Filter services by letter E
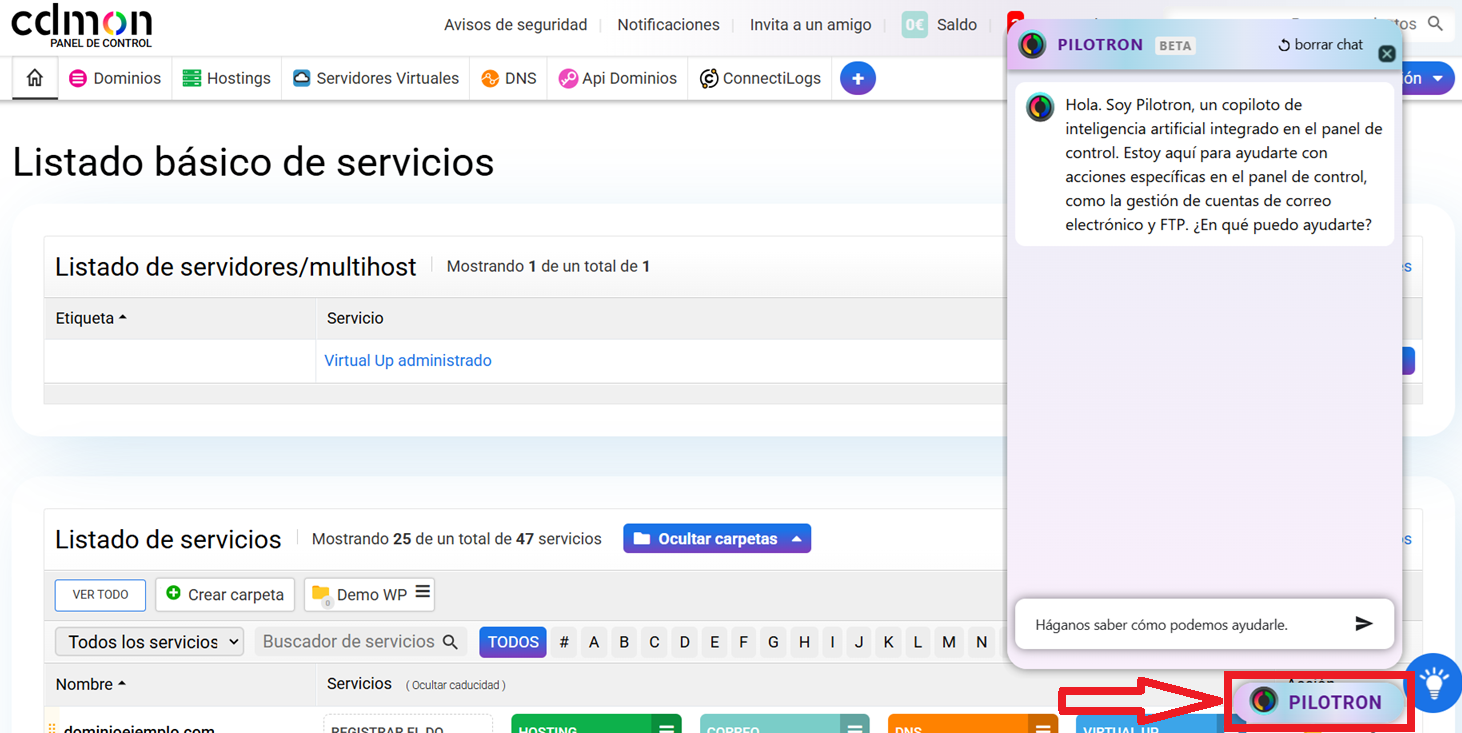The width and height of the screenshot is (1462, 733). click(x=714, y=642)
